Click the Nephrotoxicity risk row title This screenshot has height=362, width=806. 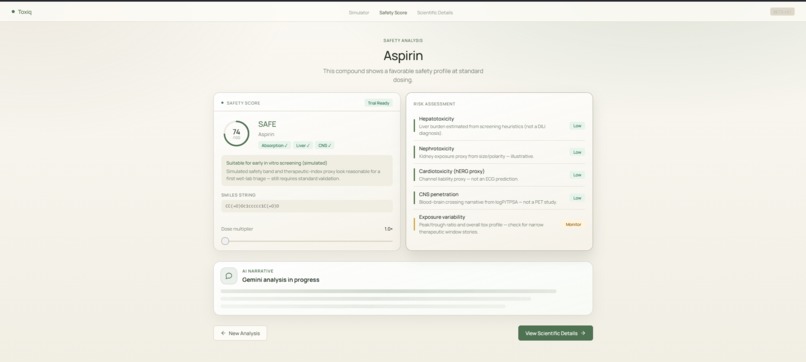436,149
